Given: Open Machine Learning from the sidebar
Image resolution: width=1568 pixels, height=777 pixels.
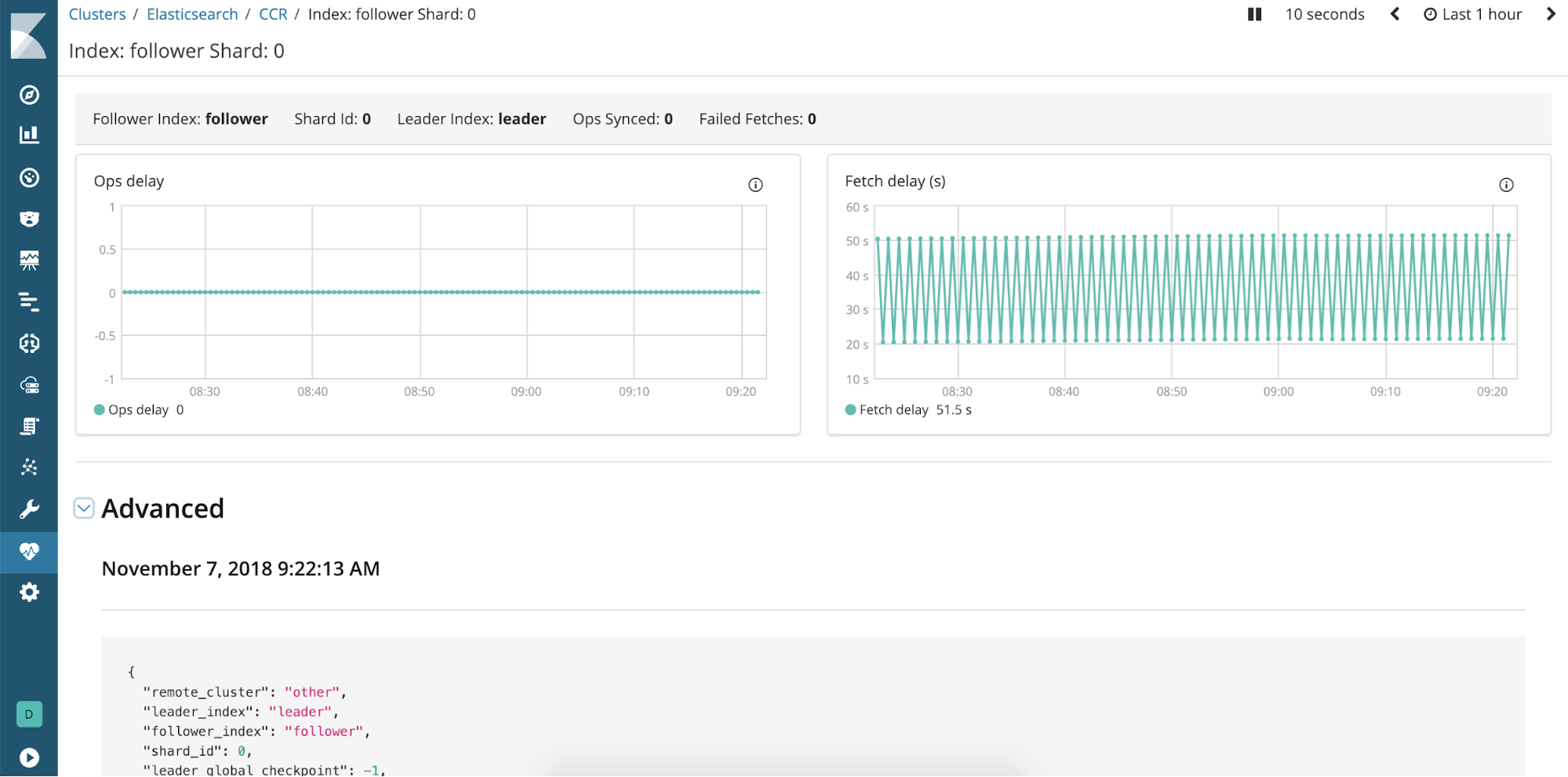Looking at the screenshot, I should coord(29,466).
